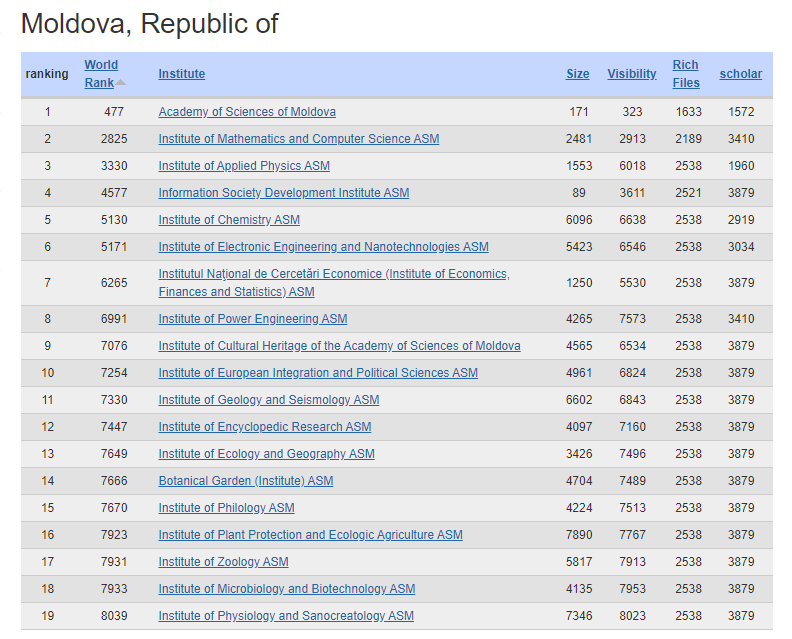Screen dimensions: 792x639
Task: Sort table by Visibility column
Action: [x=631, y=74]
